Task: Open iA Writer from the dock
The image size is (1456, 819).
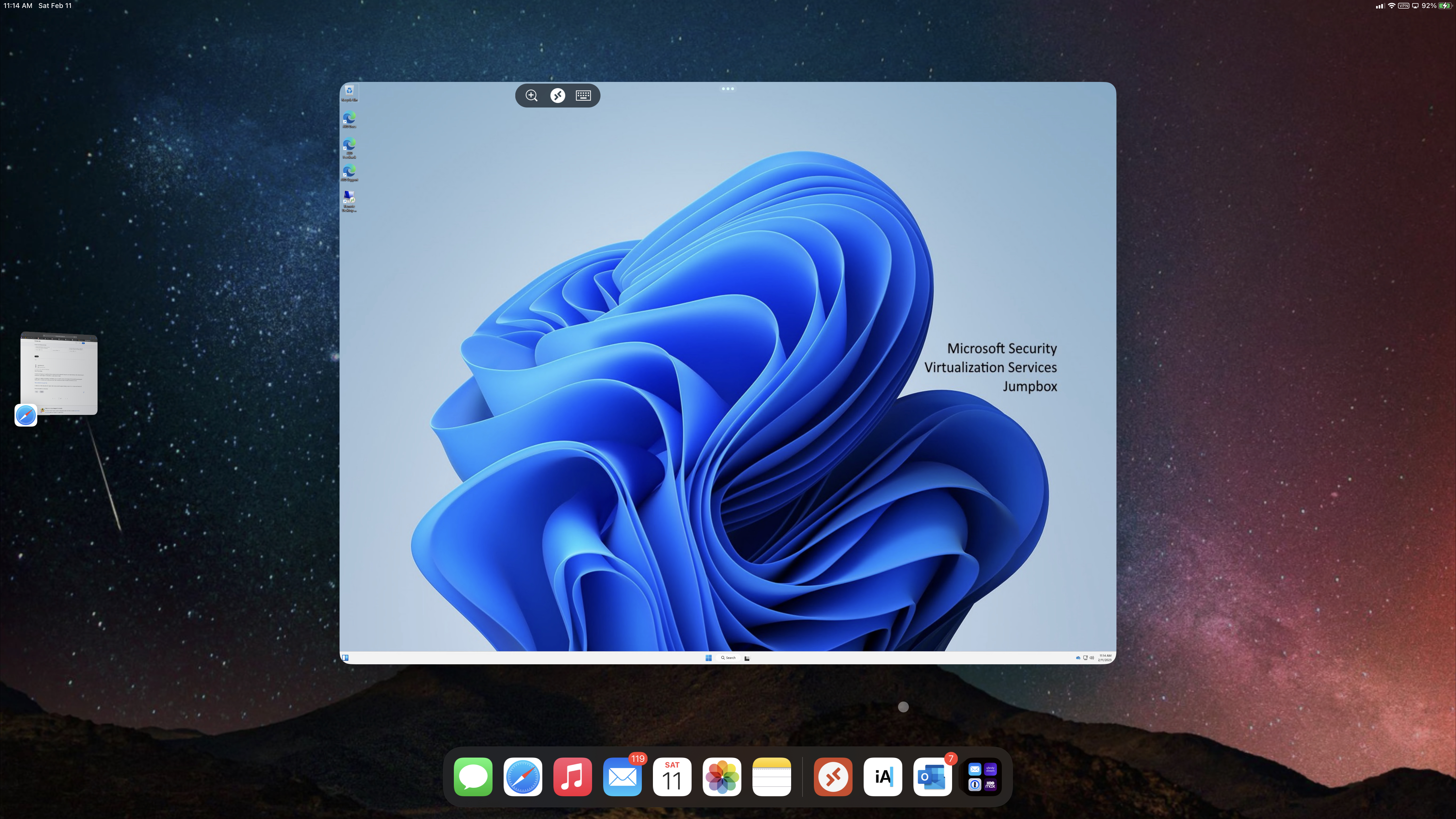Action: pyautogui.click(x=883, y=777)
